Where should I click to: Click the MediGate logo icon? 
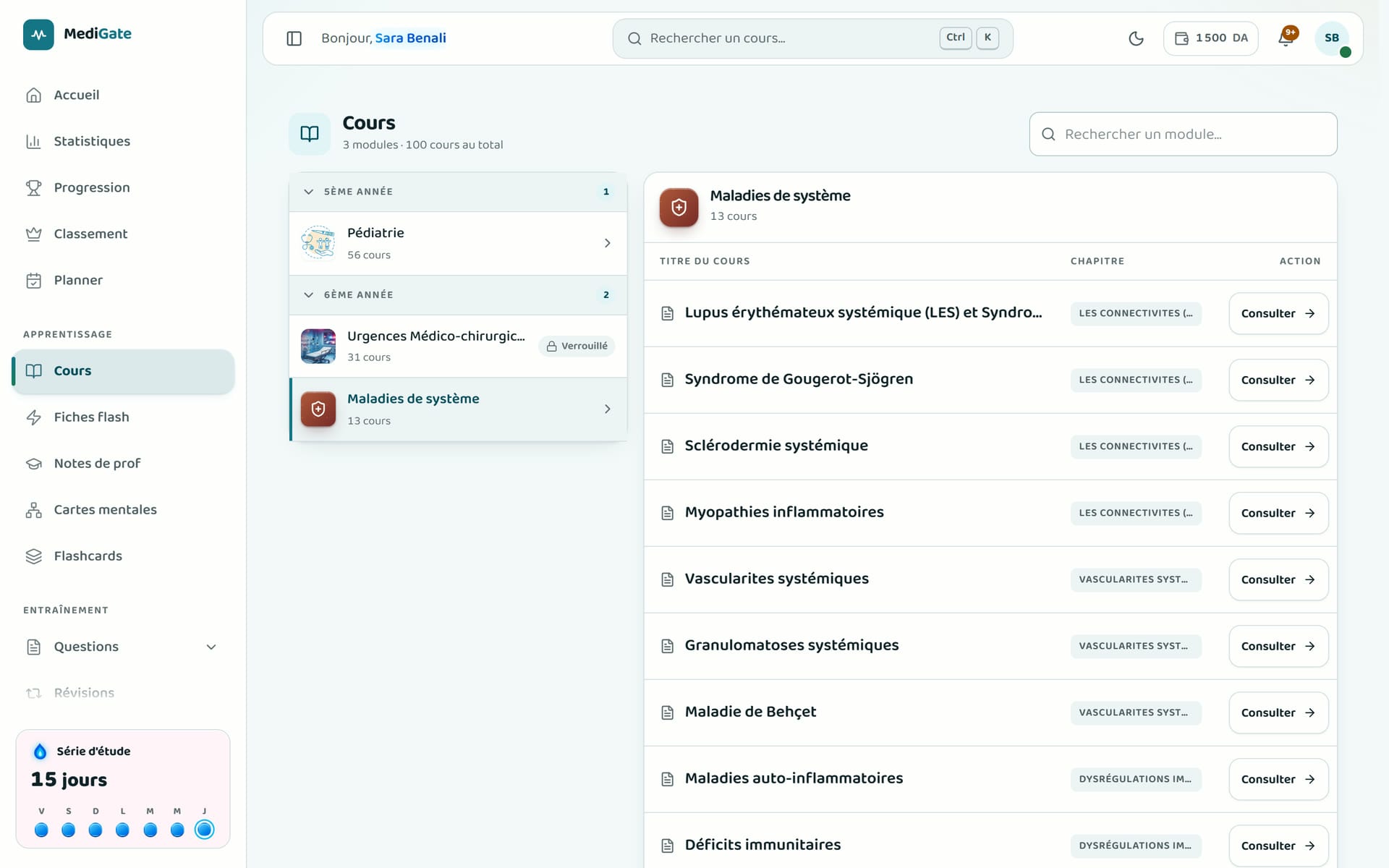(x=38, y=34)
